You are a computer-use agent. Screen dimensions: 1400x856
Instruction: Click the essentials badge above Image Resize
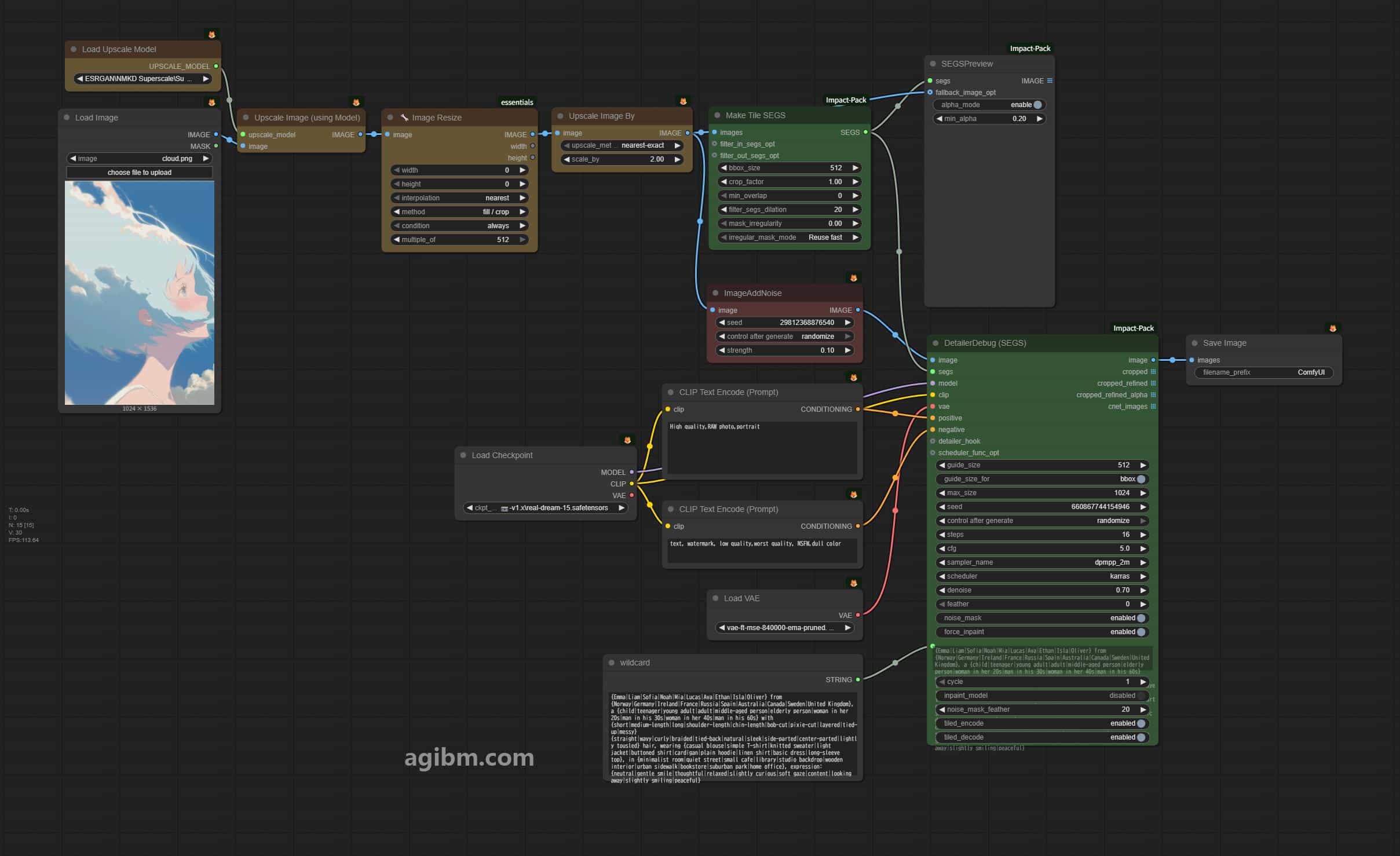[517, 103]
